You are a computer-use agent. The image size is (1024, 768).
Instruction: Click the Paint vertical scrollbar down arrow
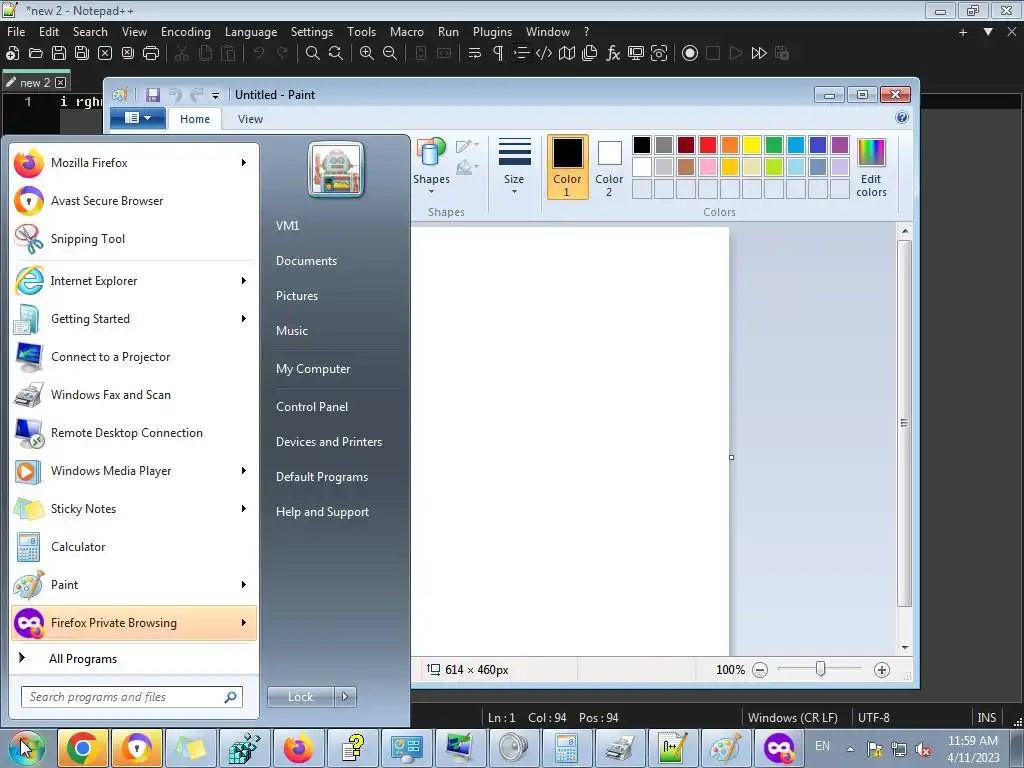(x=904, y=647)
